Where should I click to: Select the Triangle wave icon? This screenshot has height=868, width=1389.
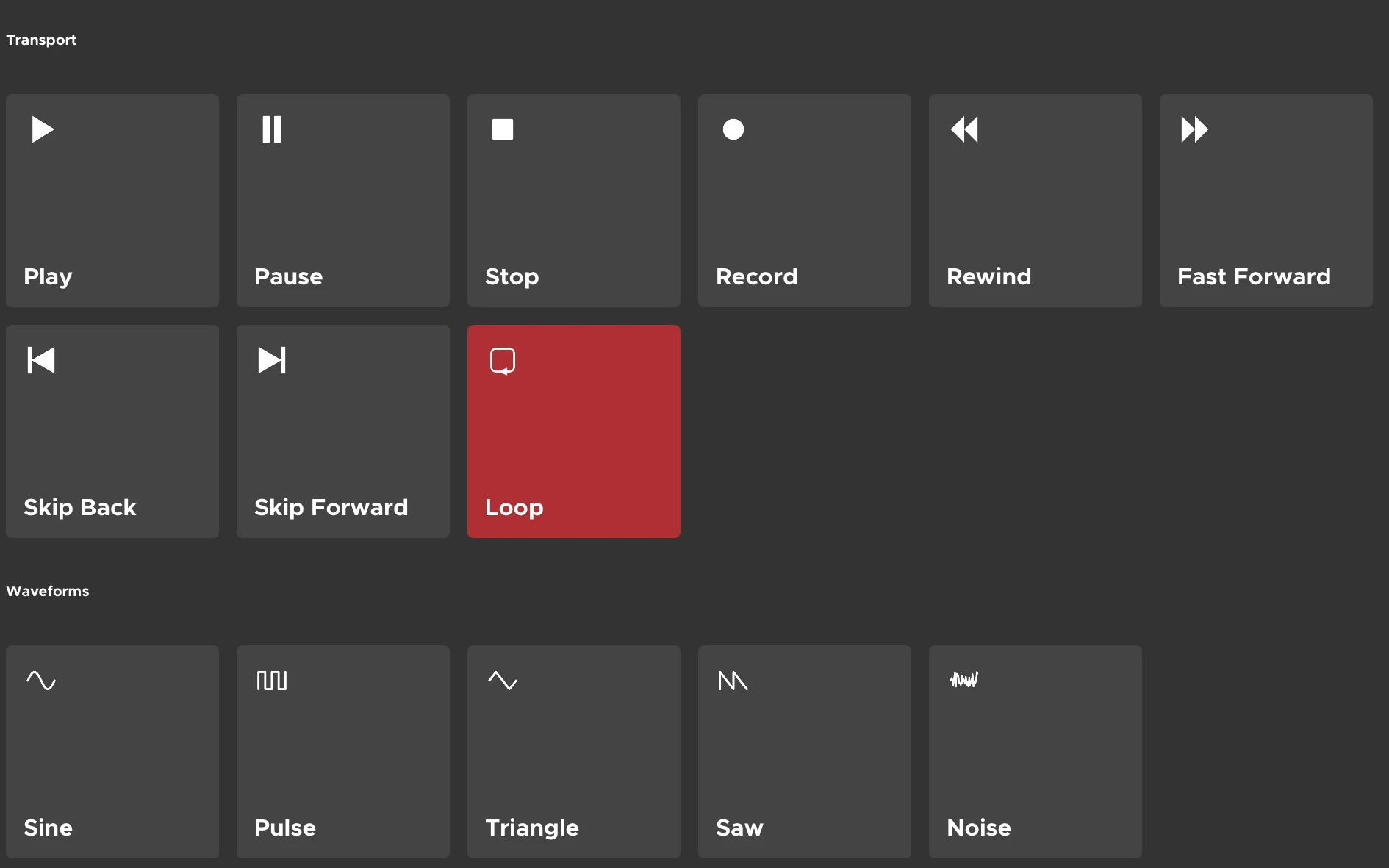click(x=503, y=681)
